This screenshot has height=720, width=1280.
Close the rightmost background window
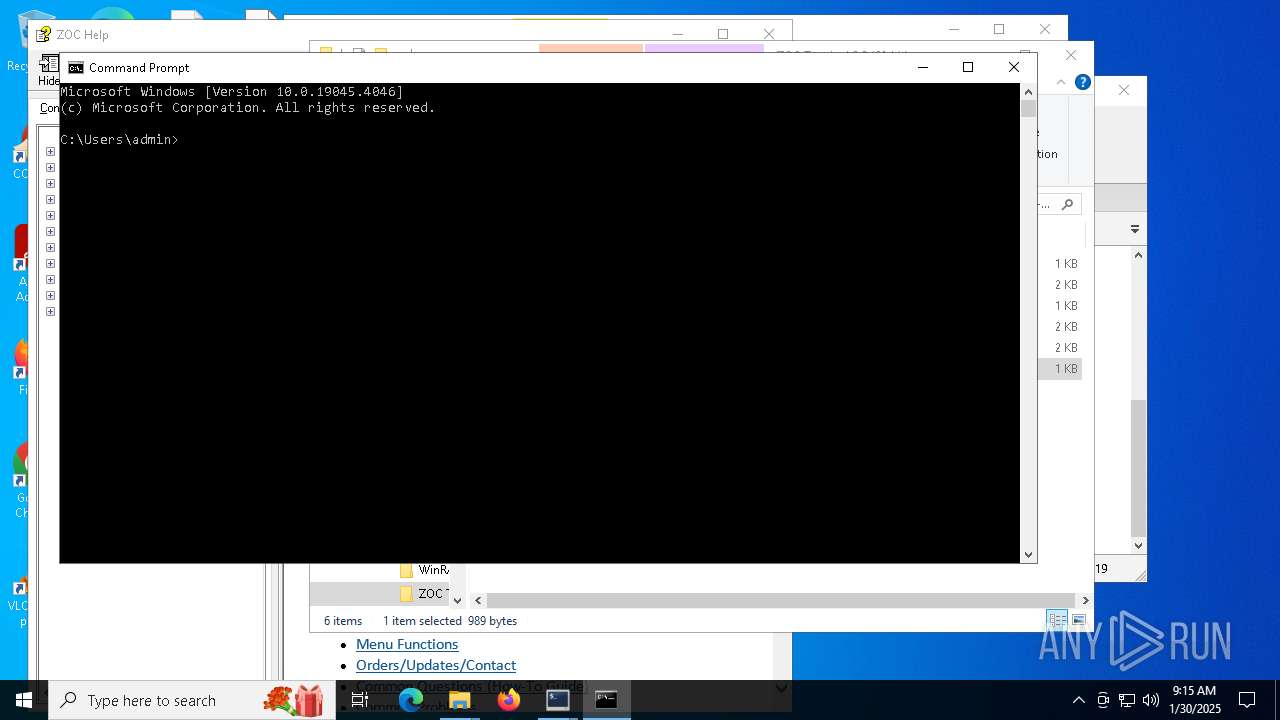tap(1124, 90)
